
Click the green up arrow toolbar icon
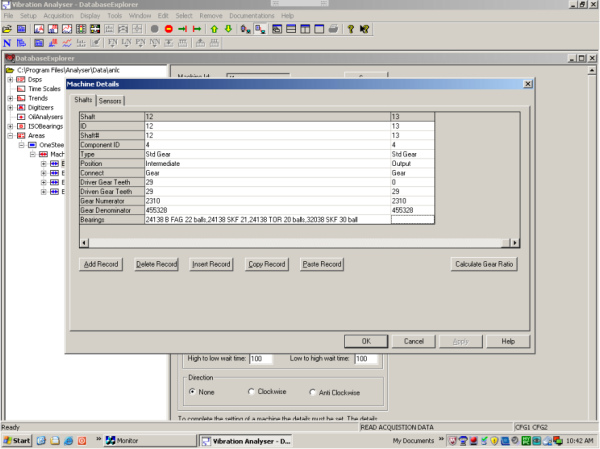[214, 29]
